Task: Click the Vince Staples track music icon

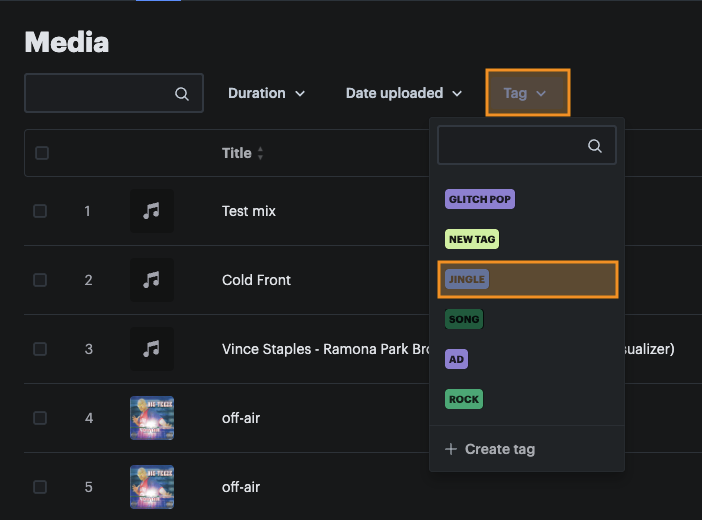Action: [x=152, y=349]
